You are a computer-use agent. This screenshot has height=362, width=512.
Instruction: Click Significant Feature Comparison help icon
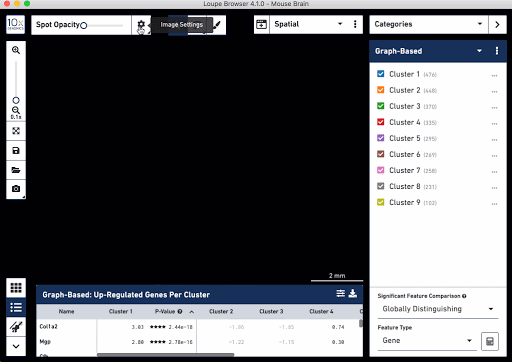pos(464,296)
